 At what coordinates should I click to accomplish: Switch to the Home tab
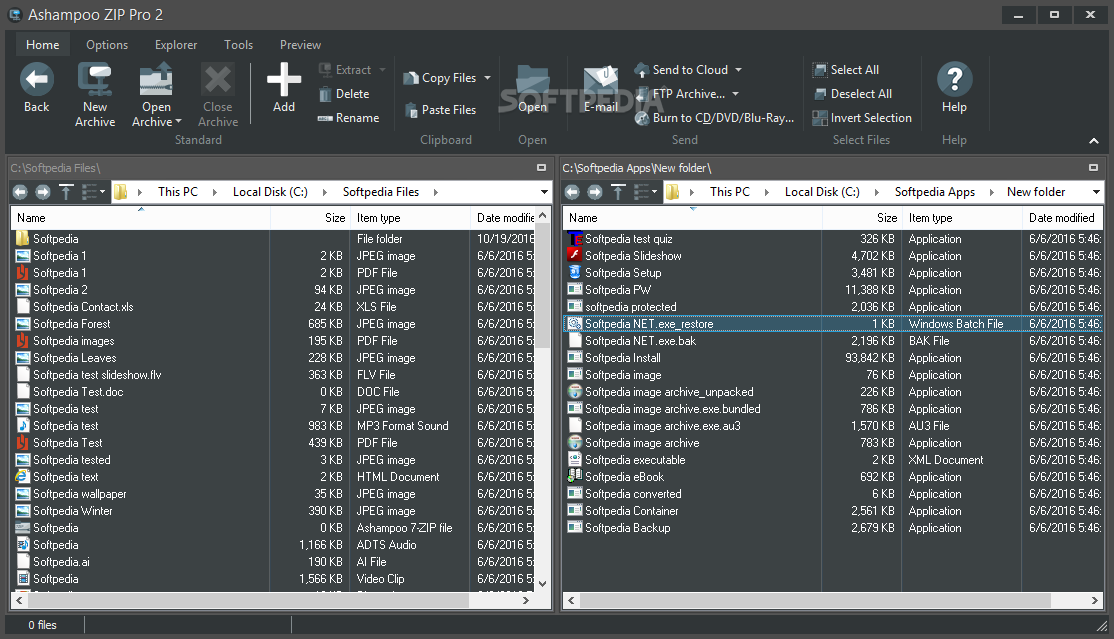(43, 45)
